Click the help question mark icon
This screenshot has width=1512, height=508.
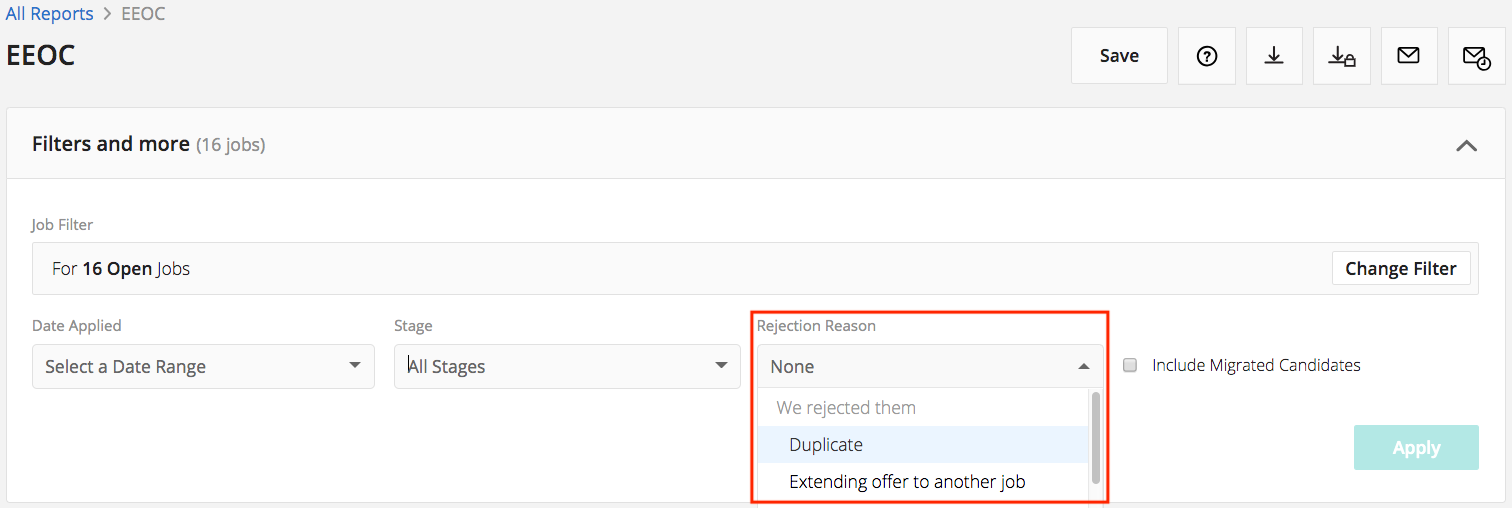click(1207, 56)
